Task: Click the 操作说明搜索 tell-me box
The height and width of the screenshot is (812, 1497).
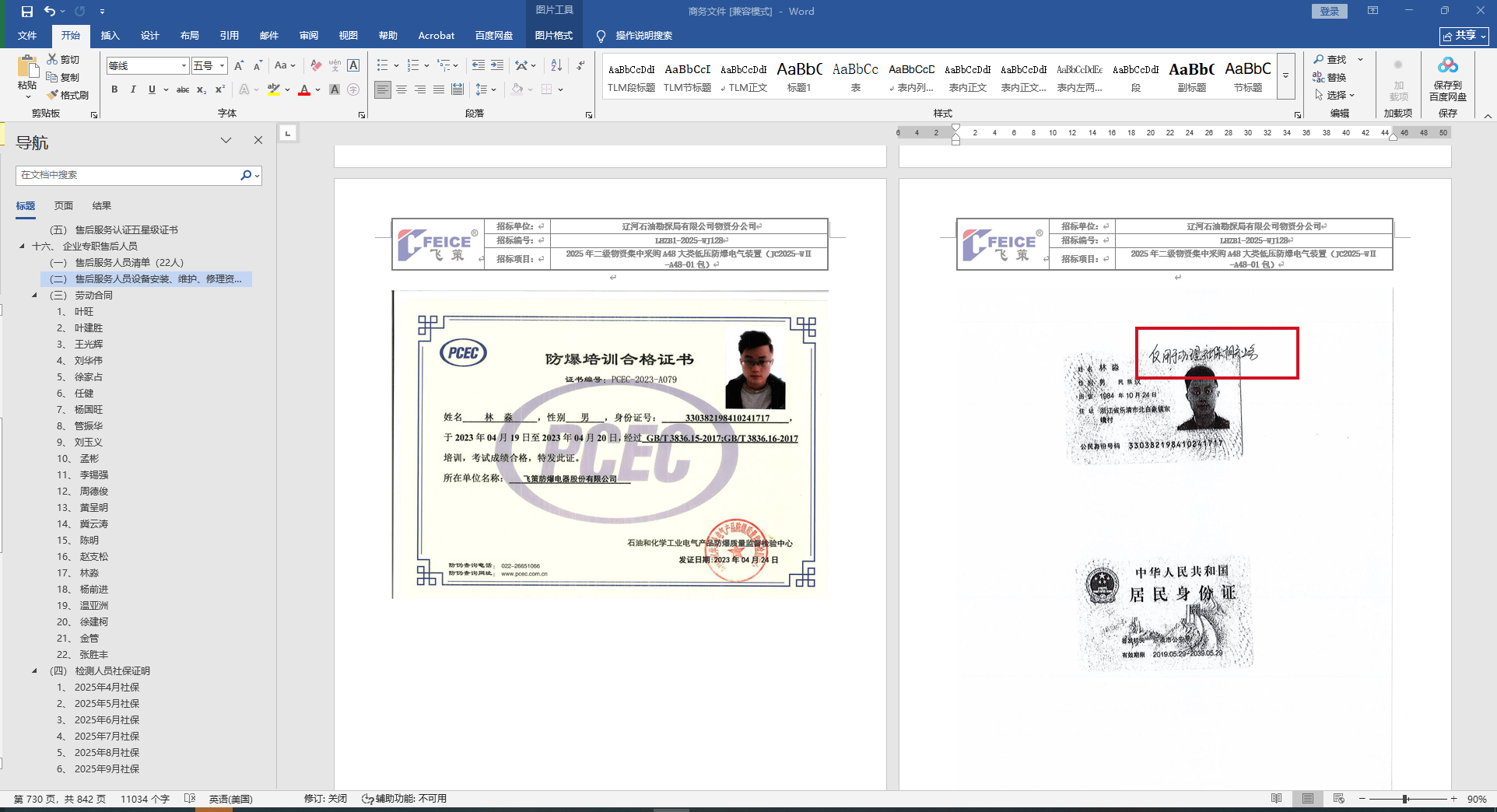Action: click(x=643, y=36)
